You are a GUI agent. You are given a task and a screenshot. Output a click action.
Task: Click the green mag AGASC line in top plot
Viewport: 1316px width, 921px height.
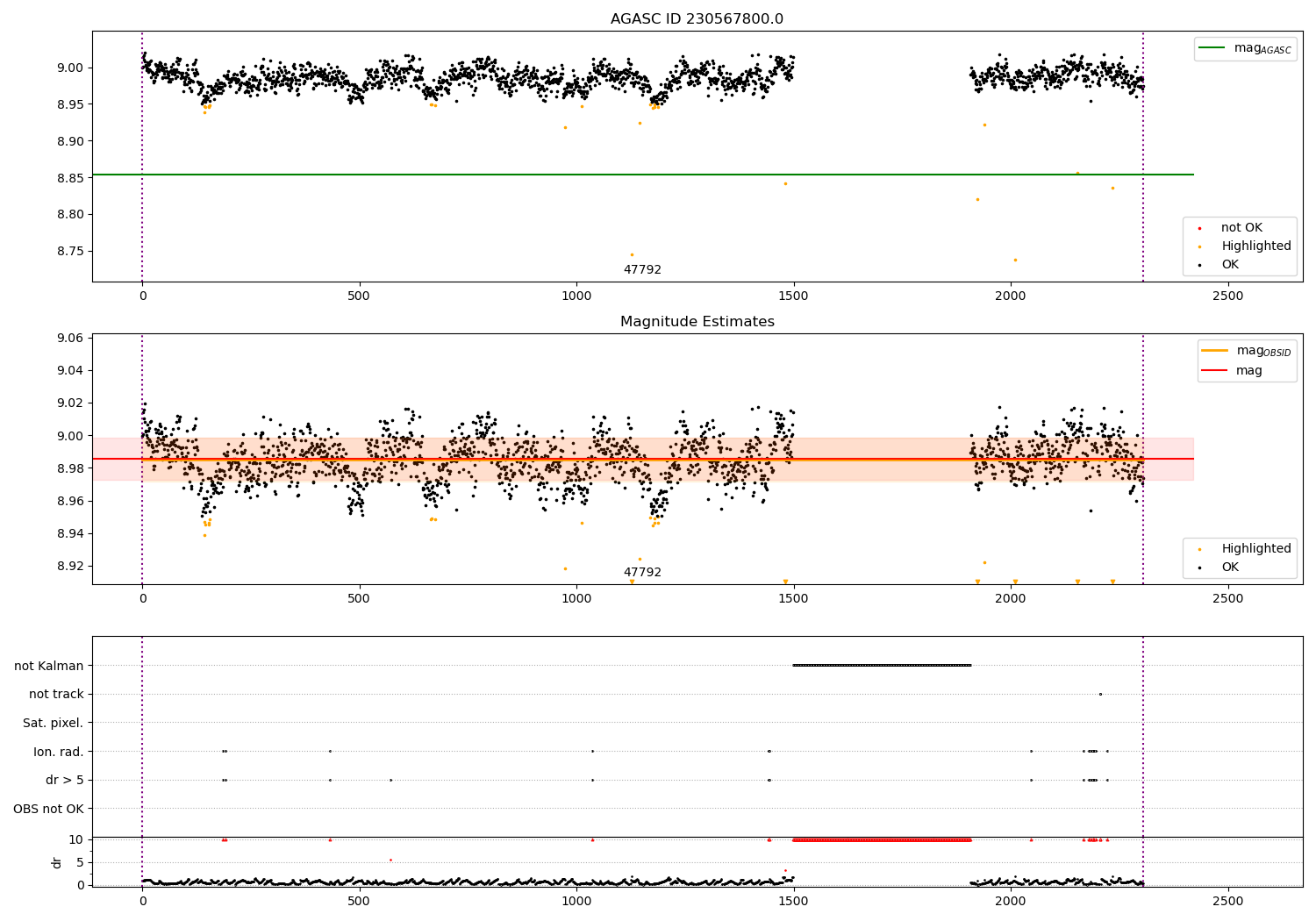(x=642, y=175)
